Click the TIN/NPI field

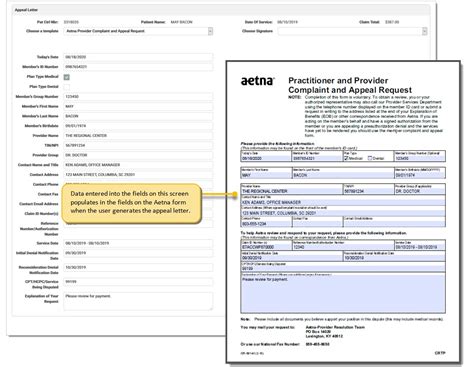tap(138, 146)
